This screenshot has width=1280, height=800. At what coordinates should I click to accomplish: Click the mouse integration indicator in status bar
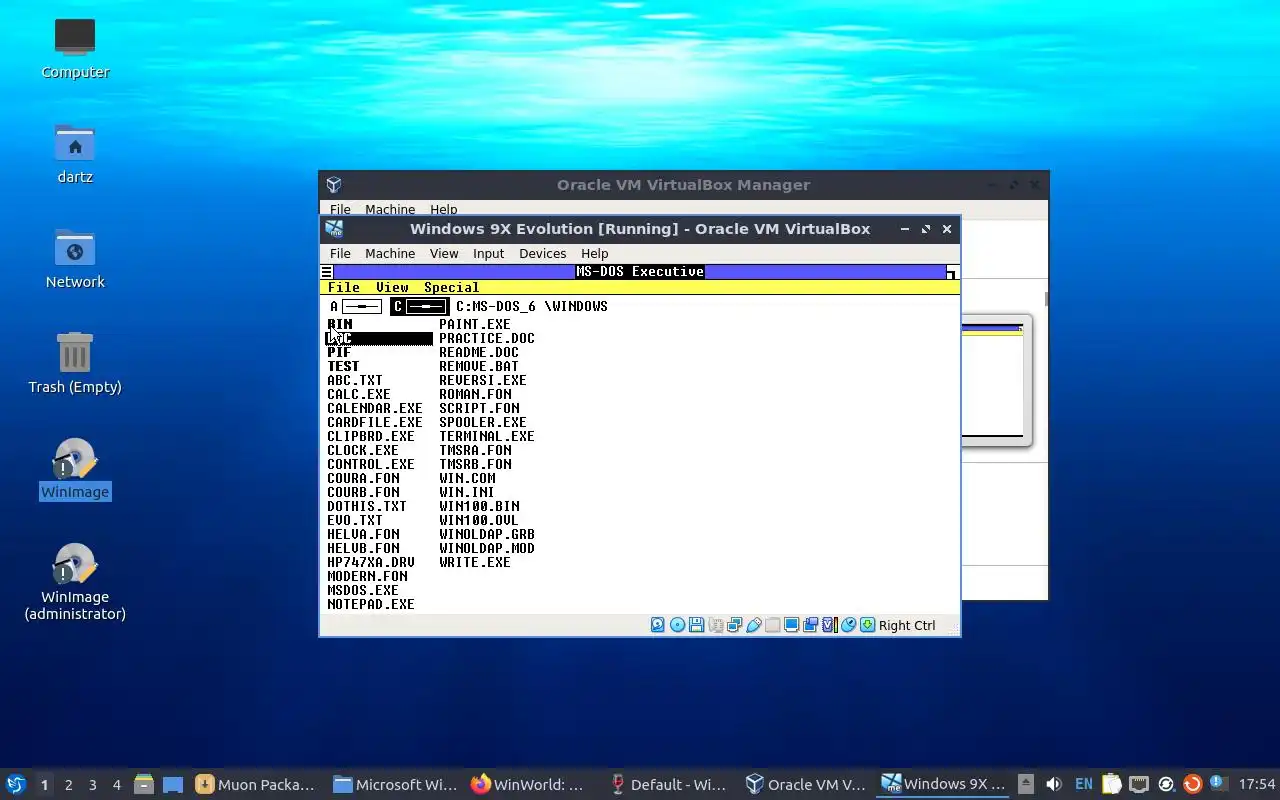[848, 625]
